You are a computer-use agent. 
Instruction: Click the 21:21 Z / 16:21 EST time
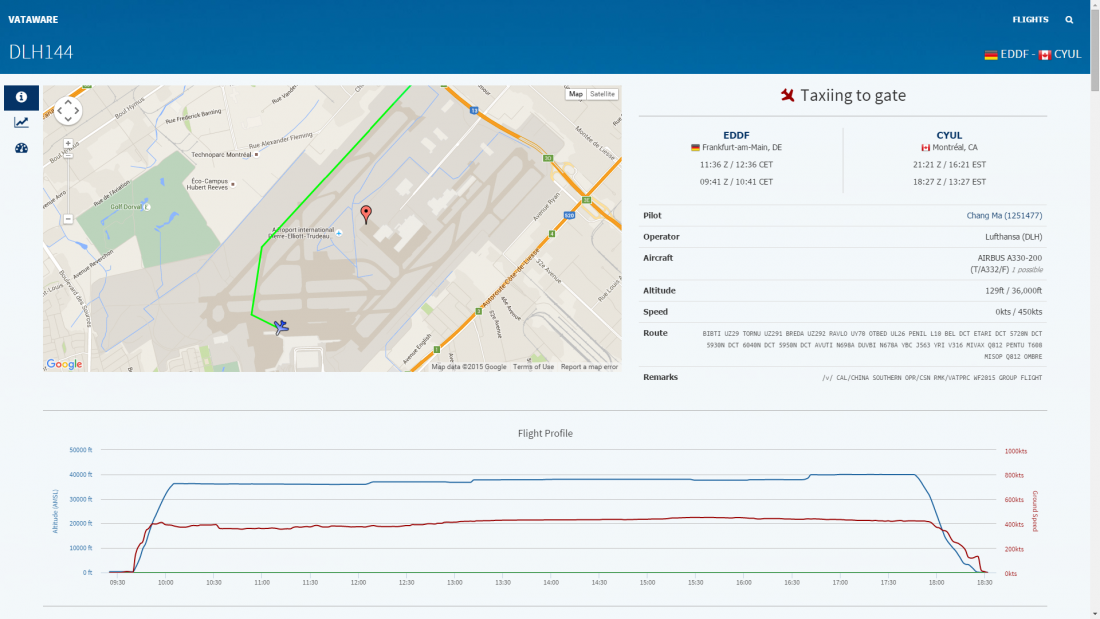(x=949, y=165)
